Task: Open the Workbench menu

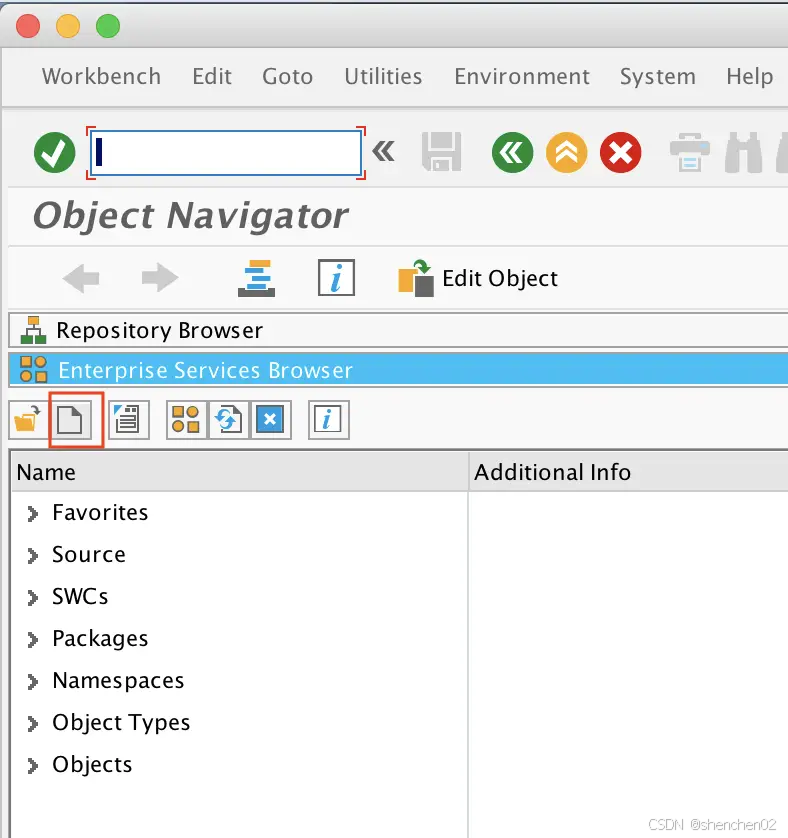Action: pyautogui.click(x=102, y=76)
